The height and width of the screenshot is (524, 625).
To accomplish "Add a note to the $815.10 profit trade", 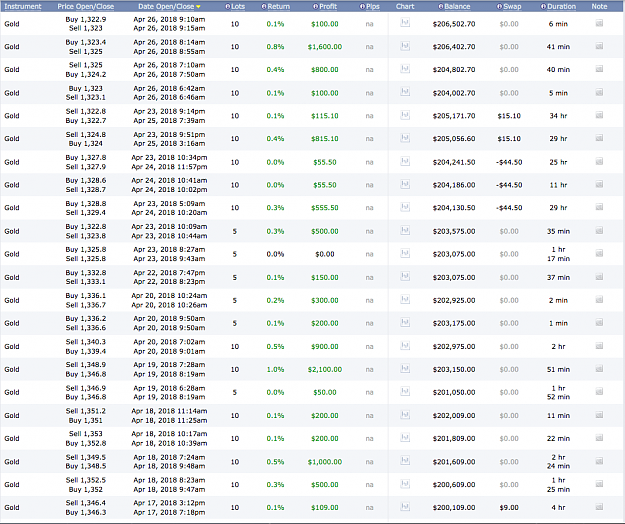I will point(599,138).
